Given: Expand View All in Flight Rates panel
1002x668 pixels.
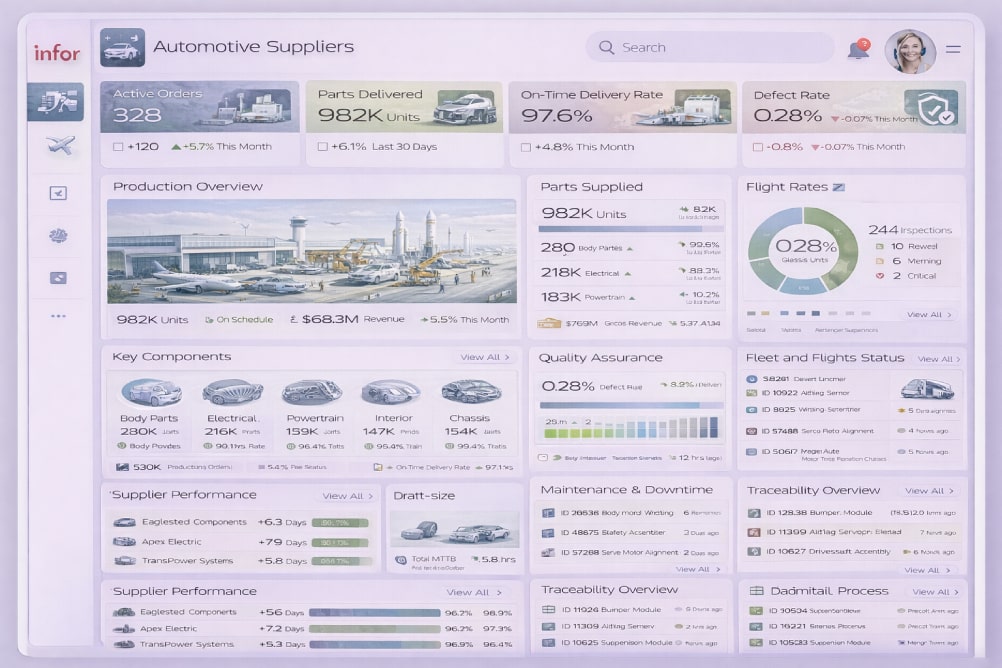Looking at the screenshot, I should click(x=929, y=314).
